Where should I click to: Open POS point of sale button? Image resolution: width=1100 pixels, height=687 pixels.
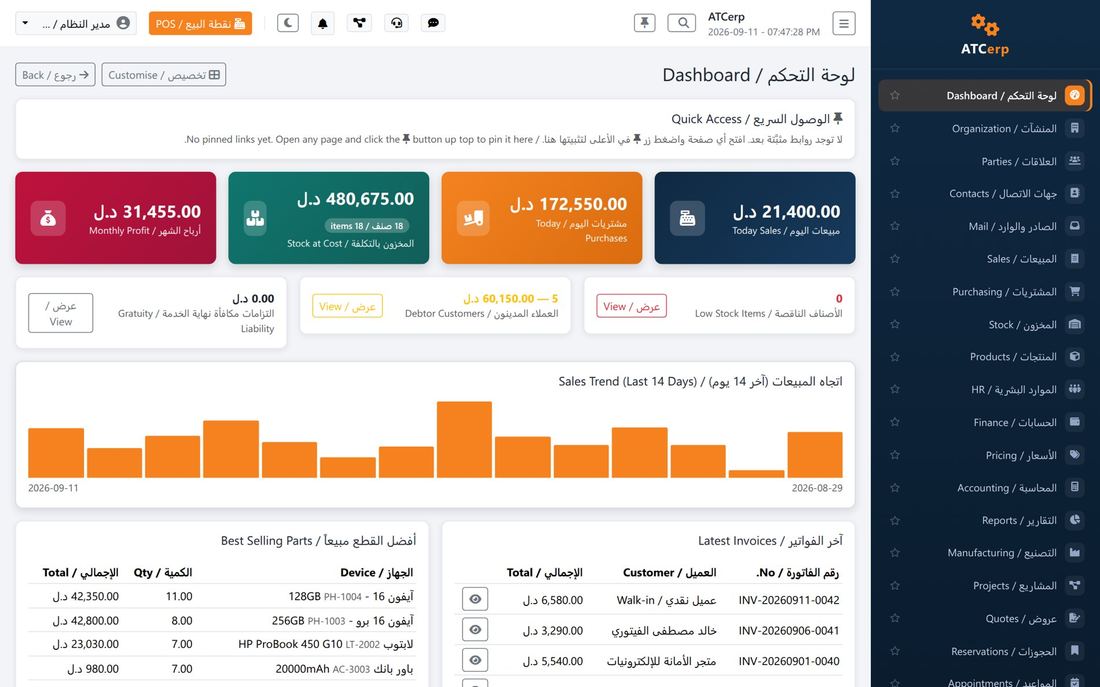(x=200, y=23)
